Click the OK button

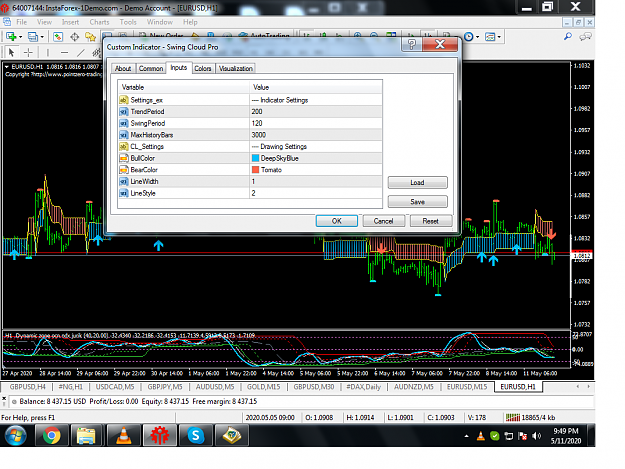[x=336, y=221]
